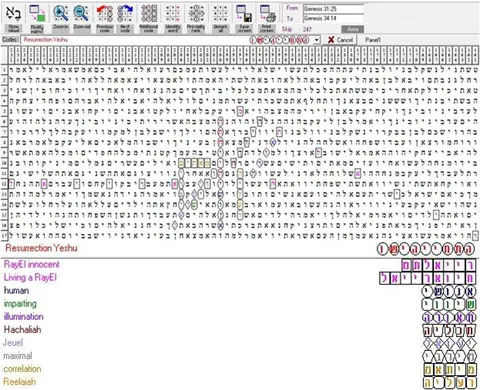Click the To field Genesis 34:14
This screenshot has width=480, height=390.
click(333, 19)
